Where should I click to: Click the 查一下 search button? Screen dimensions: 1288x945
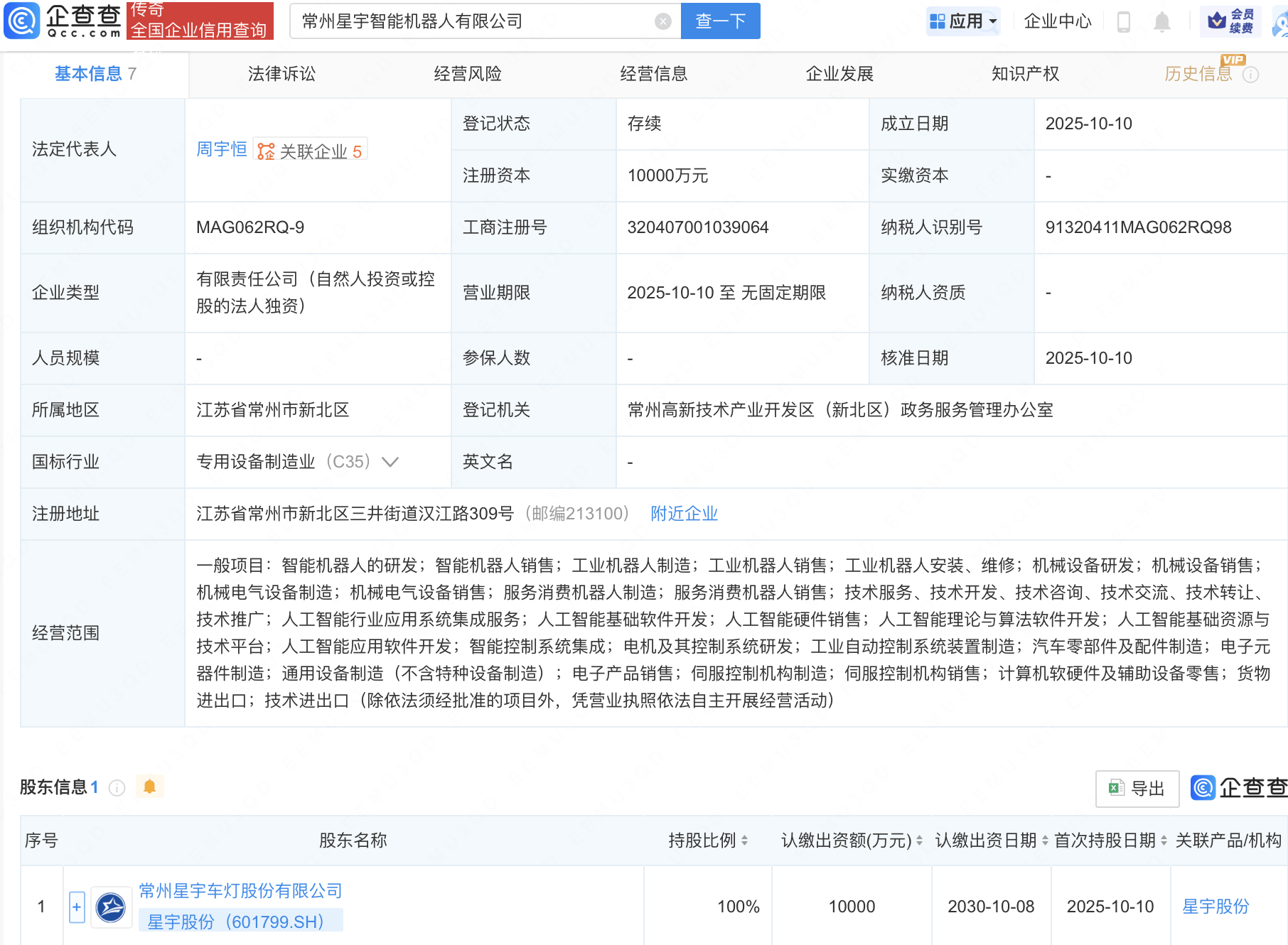pyautogui.click(x=719, y=21)
